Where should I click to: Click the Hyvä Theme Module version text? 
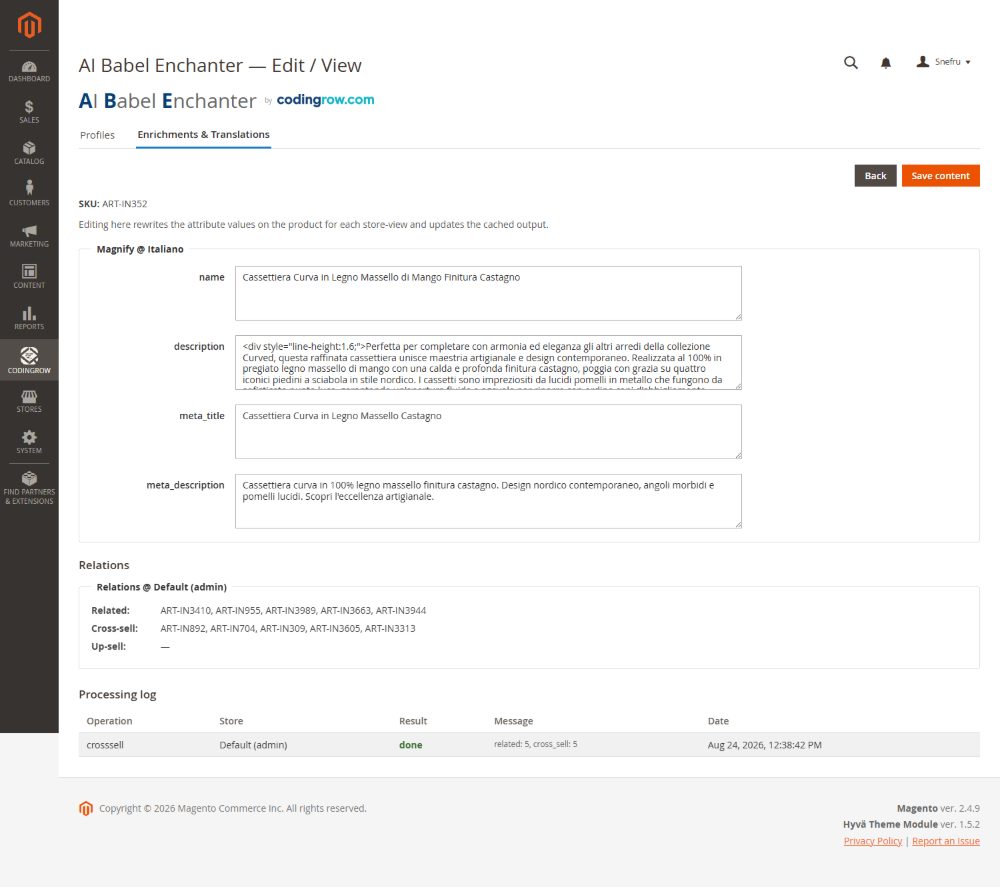pos(911,825)
